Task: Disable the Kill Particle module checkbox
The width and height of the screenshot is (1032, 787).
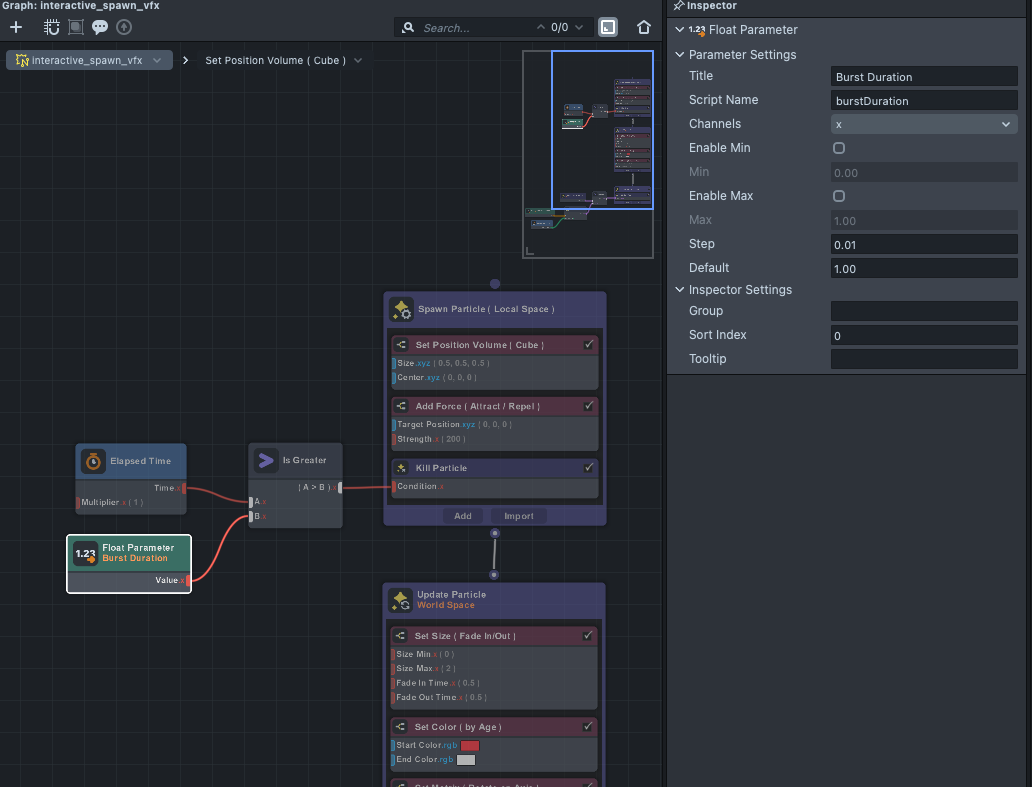Action: [x=589, y=468]
